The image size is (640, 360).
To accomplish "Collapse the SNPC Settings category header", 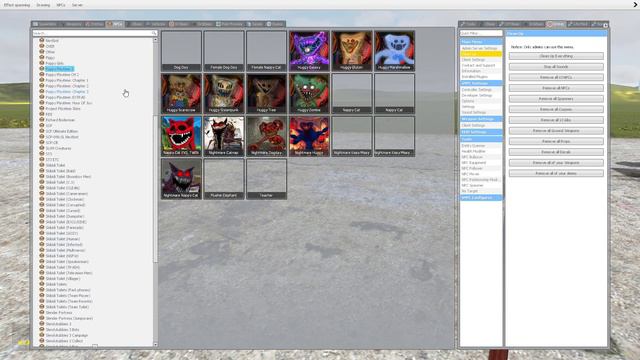I will click(x=481, y=83).
